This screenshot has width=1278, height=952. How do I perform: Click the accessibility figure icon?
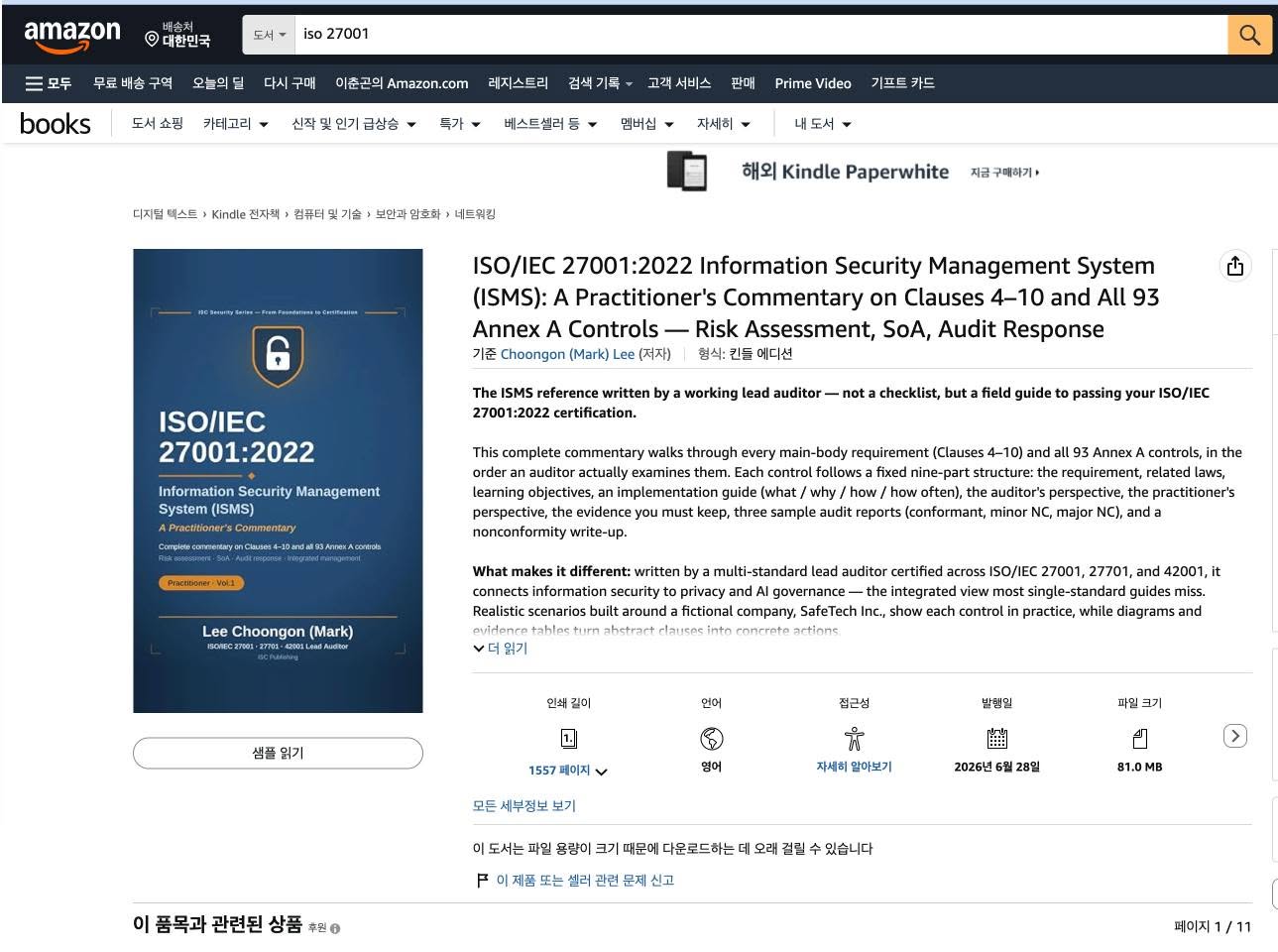(854, 739)
